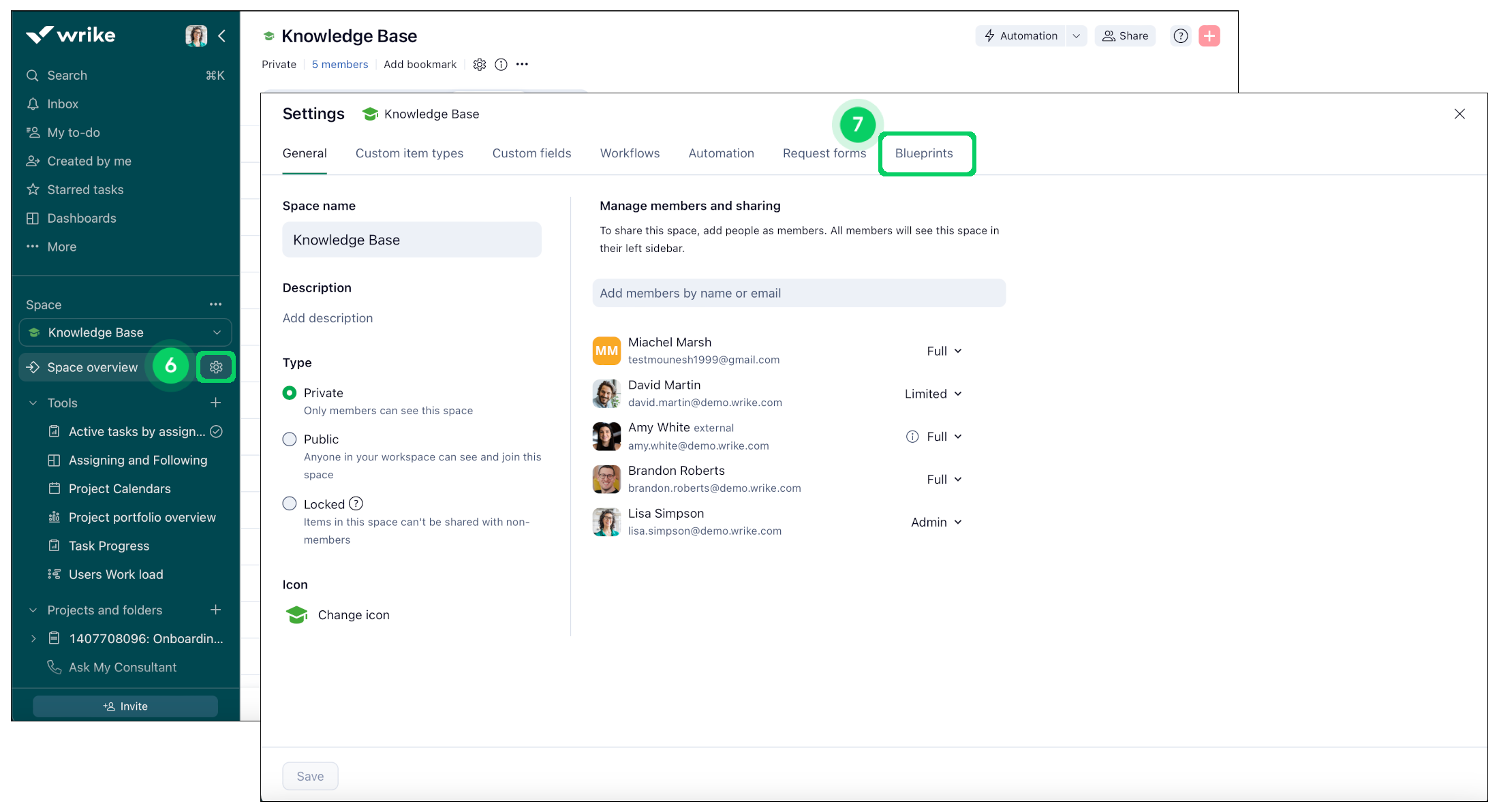Click the Locked type help icon

(356, 503)
